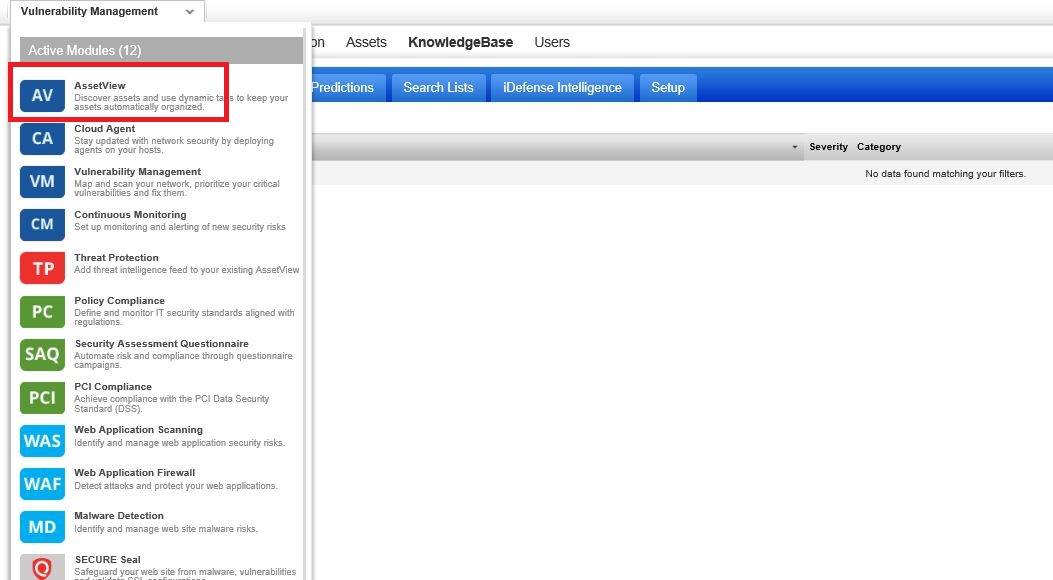Open the search filter dropdown arrow
The image size is (1053, 580).
(x=795, y=146)
